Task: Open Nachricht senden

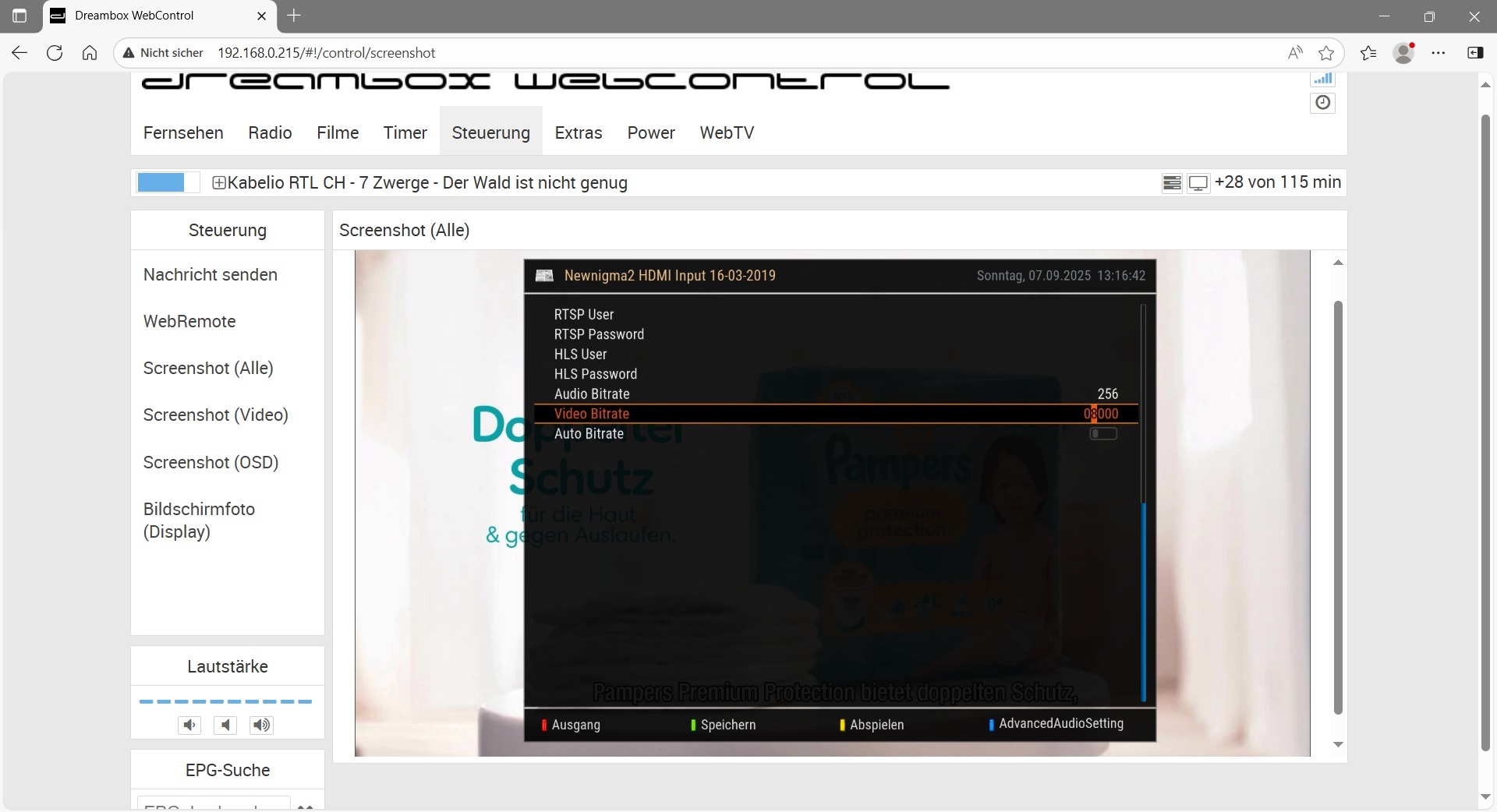Action: pos(211,274)
